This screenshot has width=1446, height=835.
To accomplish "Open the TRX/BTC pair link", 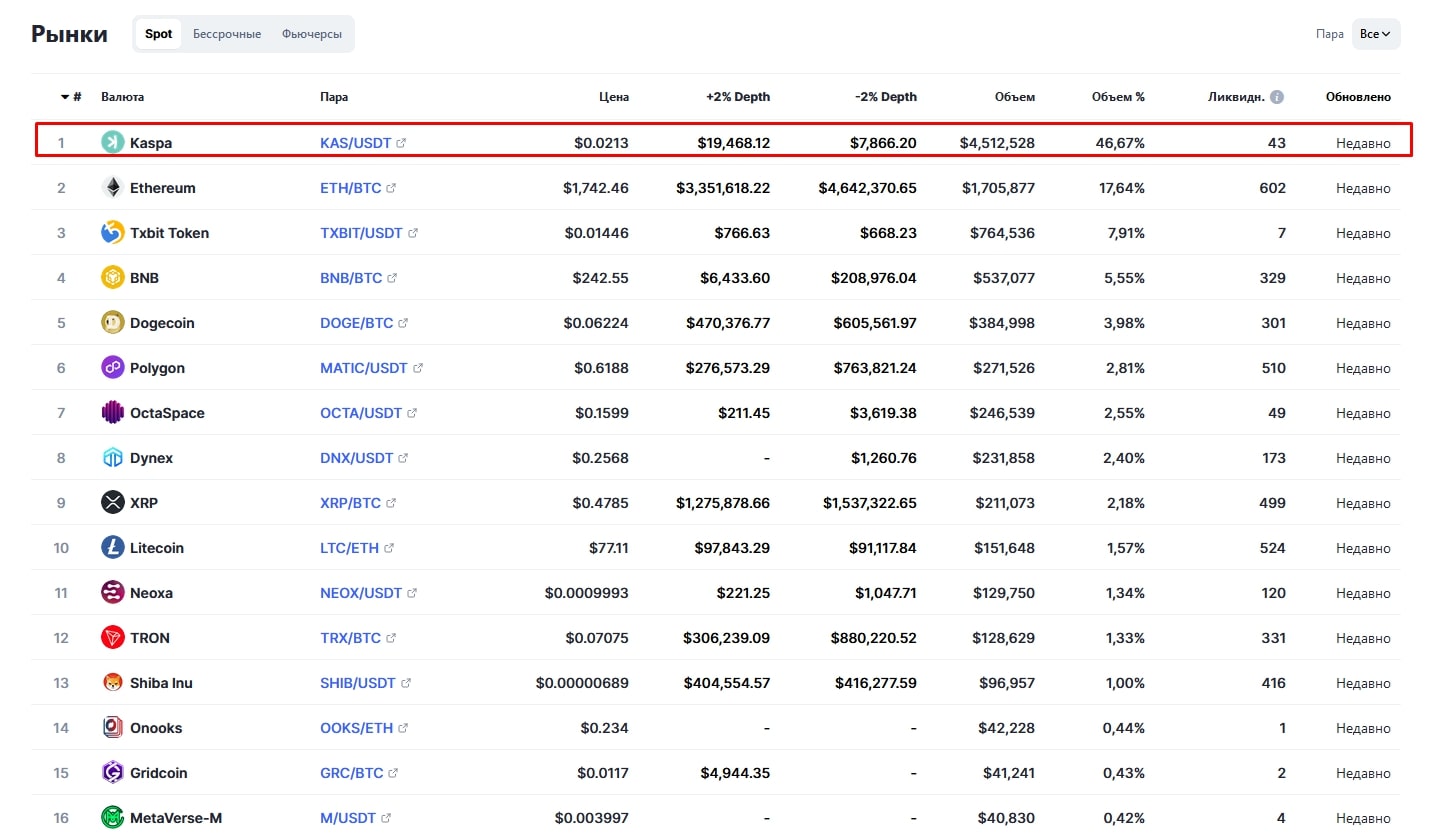I will [350, 638].
